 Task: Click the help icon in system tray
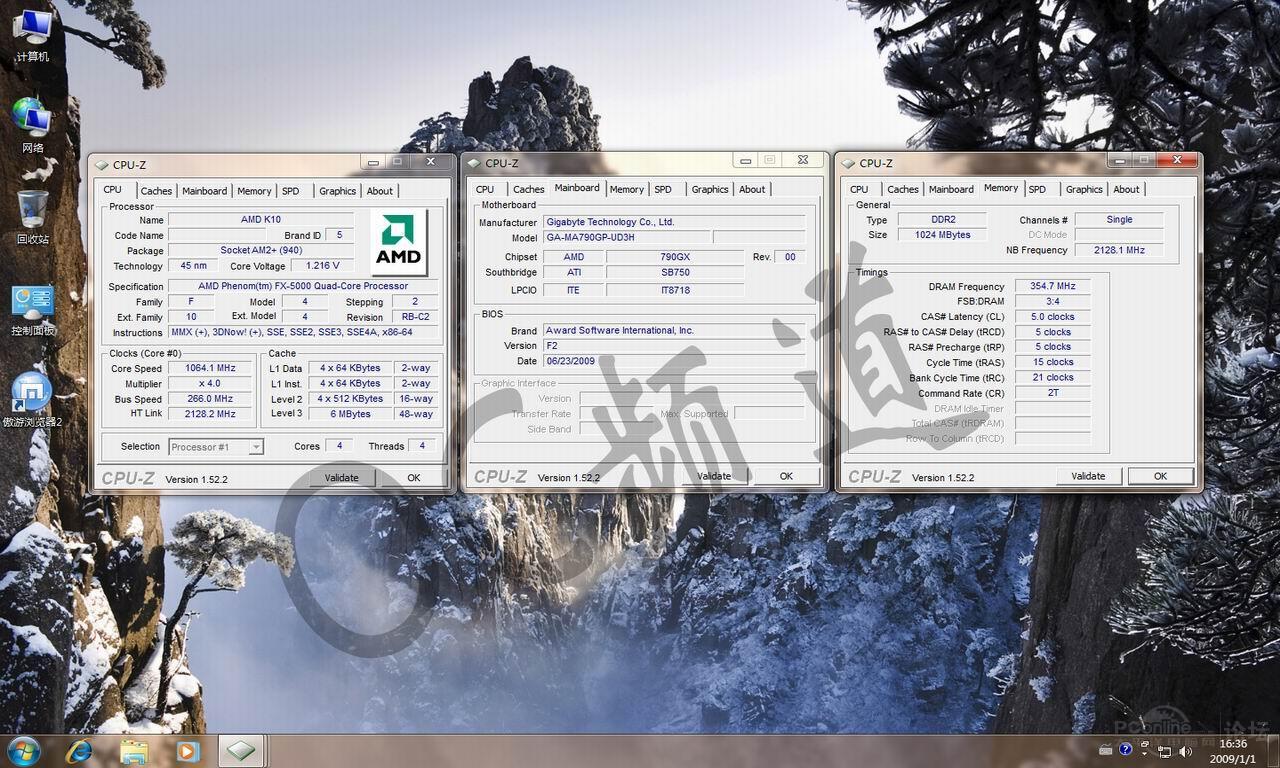point(1126,749)
